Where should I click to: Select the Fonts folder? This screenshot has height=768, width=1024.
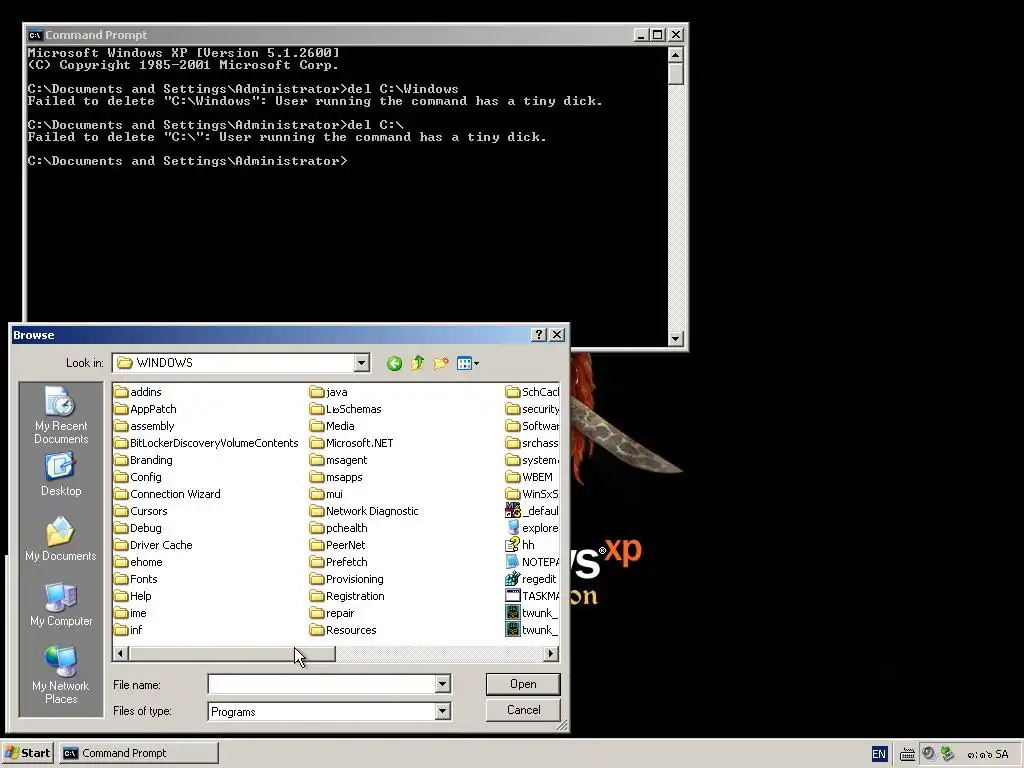pos(136,579)
